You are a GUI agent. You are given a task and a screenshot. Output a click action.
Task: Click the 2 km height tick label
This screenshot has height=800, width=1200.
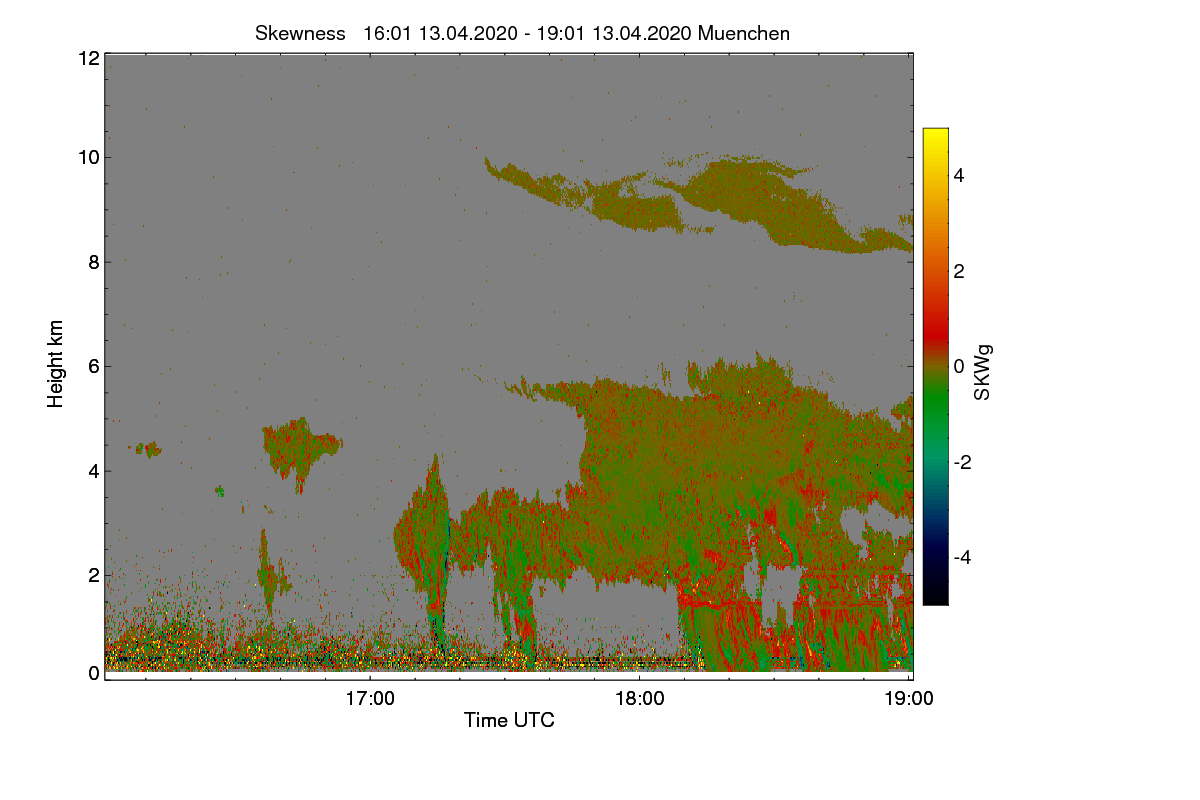coord(94,574)
